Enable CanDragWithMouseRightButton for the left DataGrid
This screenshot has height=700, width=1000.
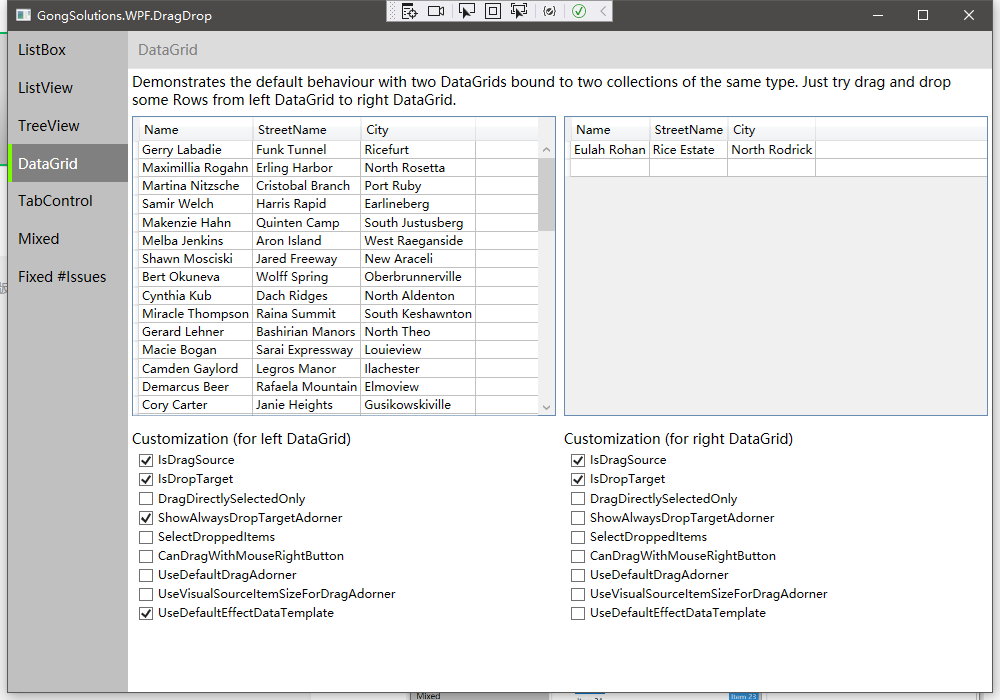tap(146, 556)
